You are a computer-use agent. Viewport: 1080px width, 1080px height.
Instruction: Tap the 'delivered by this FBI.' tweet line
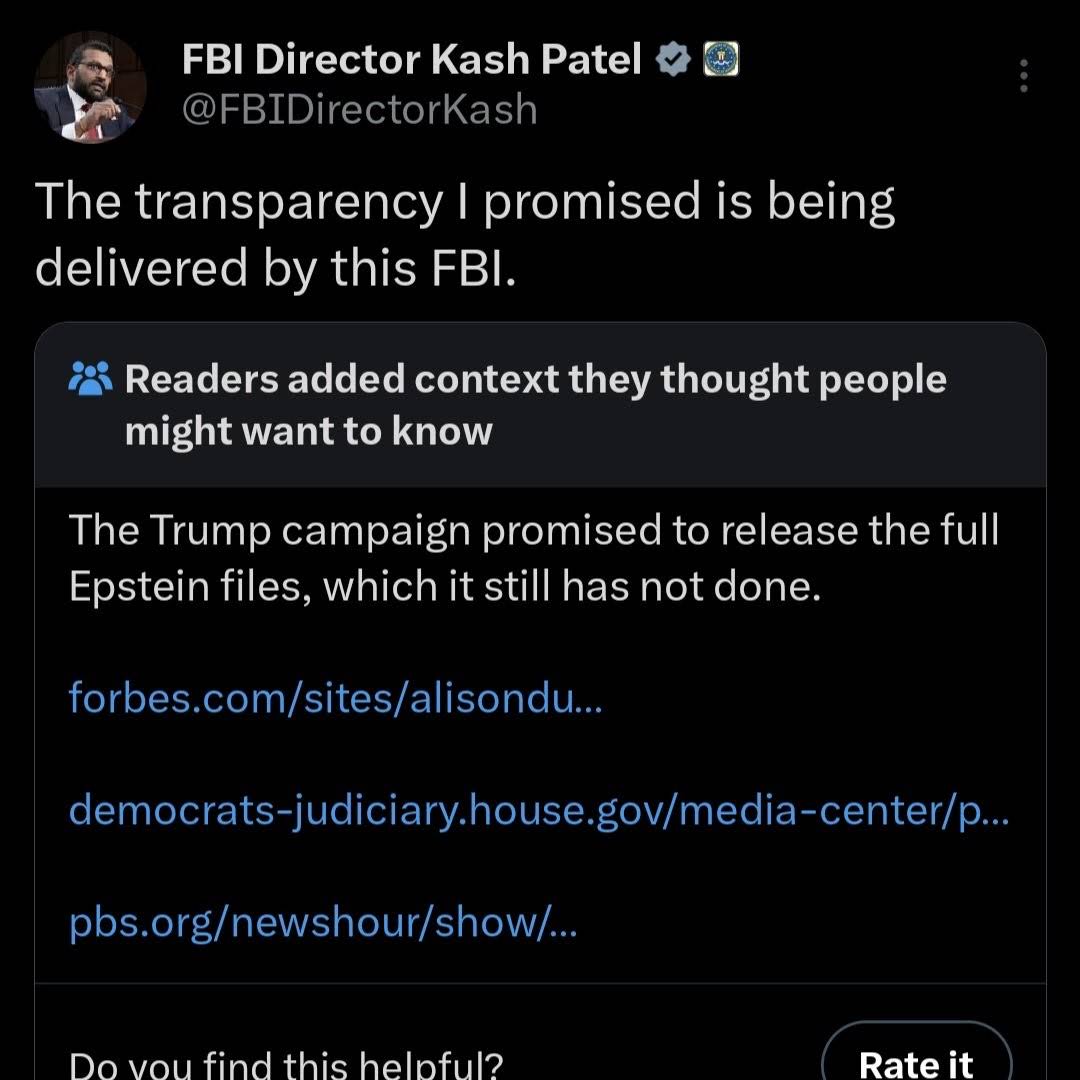point(276,269)
